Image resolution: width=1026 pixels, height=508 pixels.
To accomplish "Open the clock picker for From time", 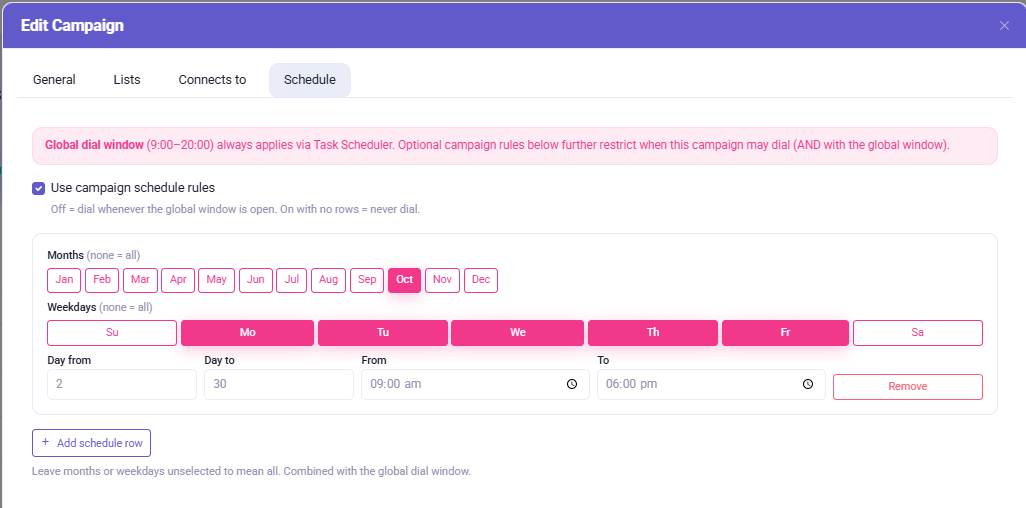I will (x=572, y=384).
